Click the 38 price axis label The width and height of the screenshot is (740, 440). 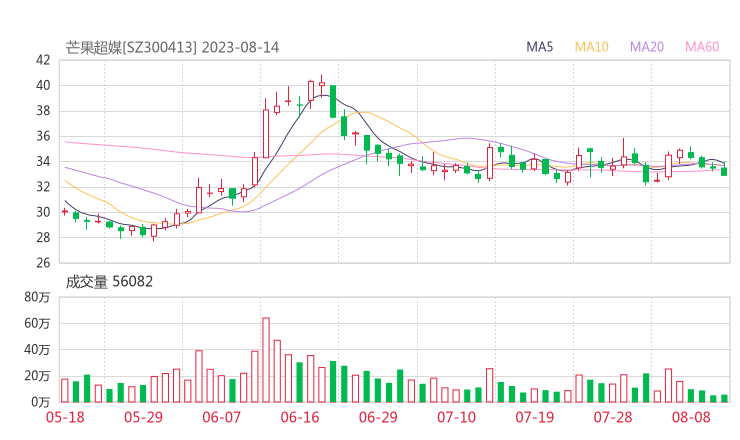tap(43, 111)
